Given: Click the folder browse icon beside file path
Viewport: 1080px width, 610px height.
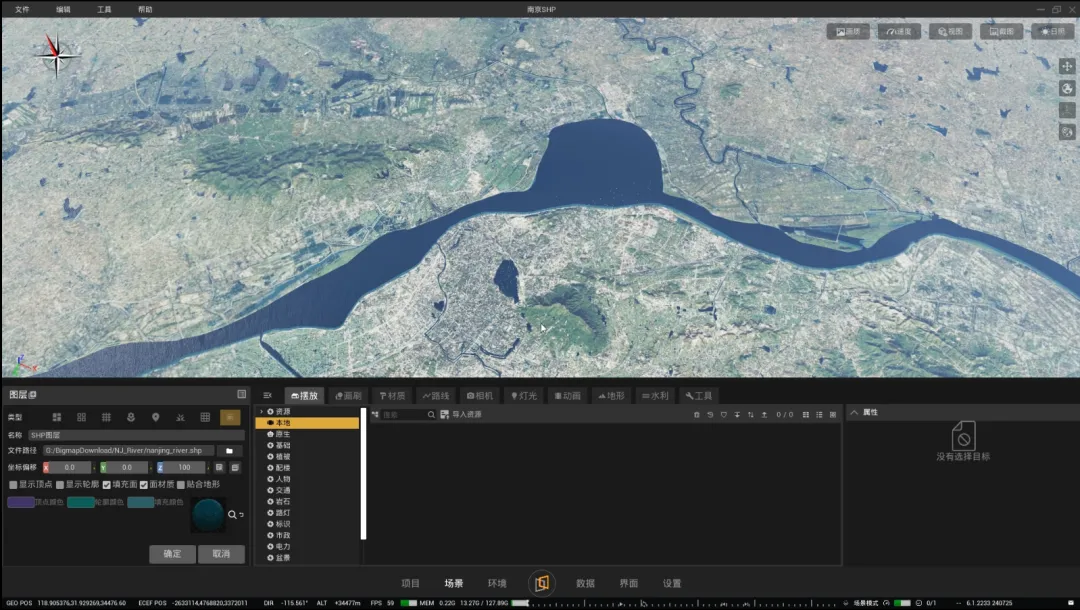Looking at the screenshot, I should coord(229,451).
